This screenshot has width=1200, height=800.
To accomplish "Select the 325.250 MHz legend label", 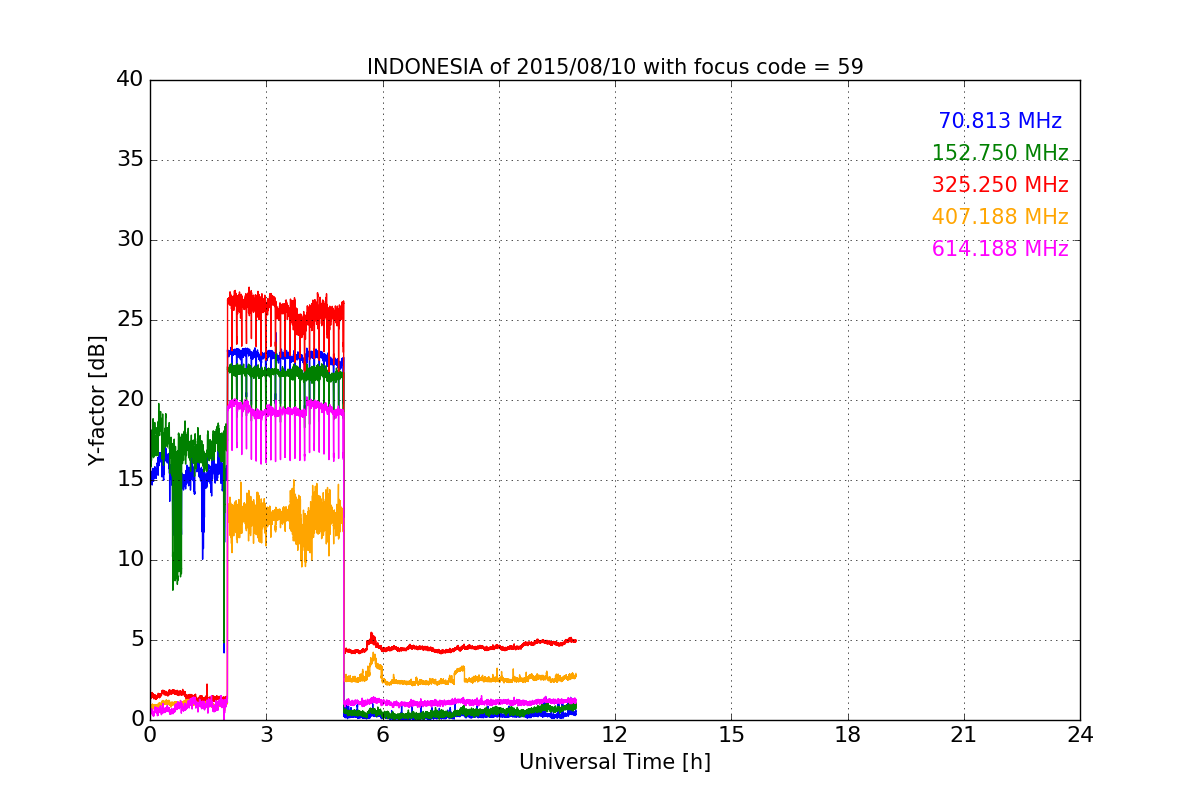I will [x=1000, y=185].
